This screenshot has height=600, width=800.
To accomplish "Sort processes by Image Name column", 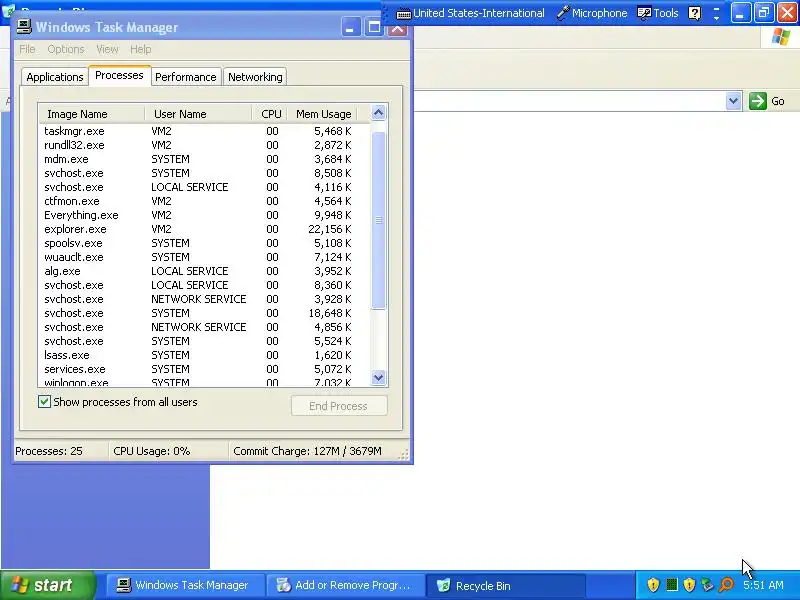I will point(91,114).
